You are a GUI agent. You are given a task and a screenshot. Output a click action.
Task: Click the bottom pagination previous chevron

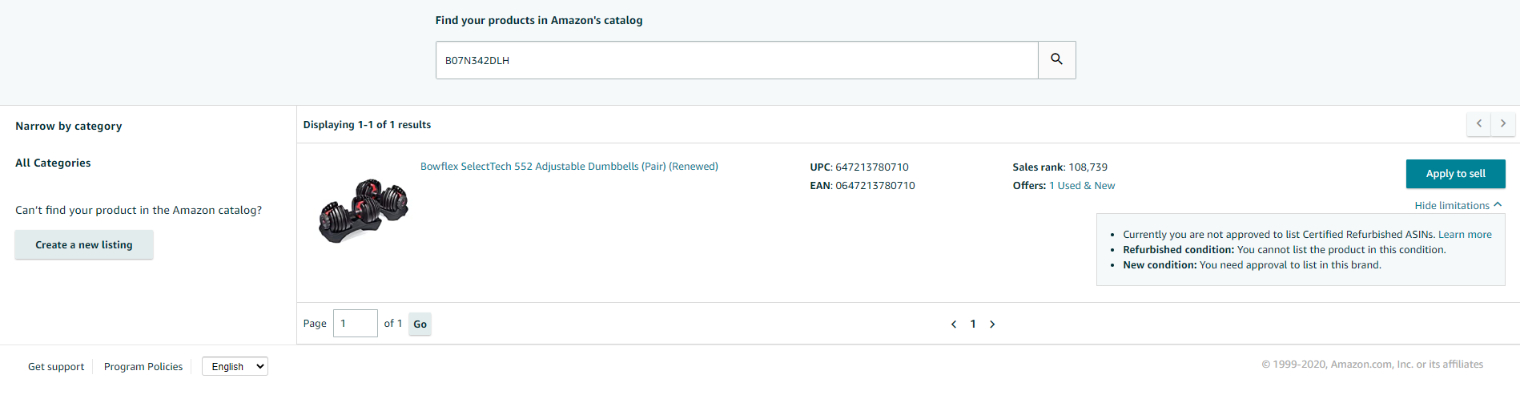click(953, 324)
